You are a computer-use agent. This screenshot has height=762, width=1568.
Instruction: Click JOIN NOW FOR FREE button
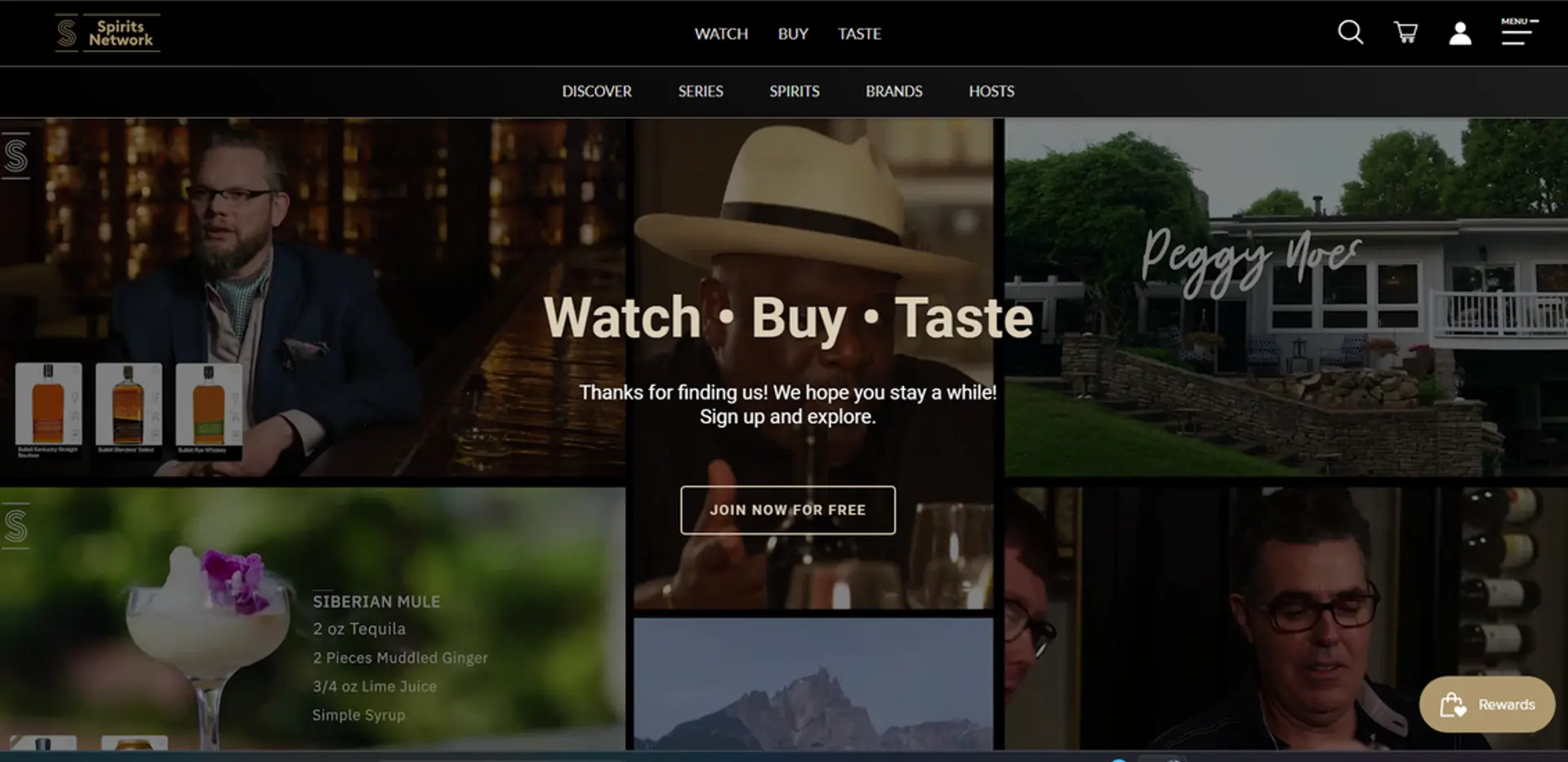[x=788, y=510]
